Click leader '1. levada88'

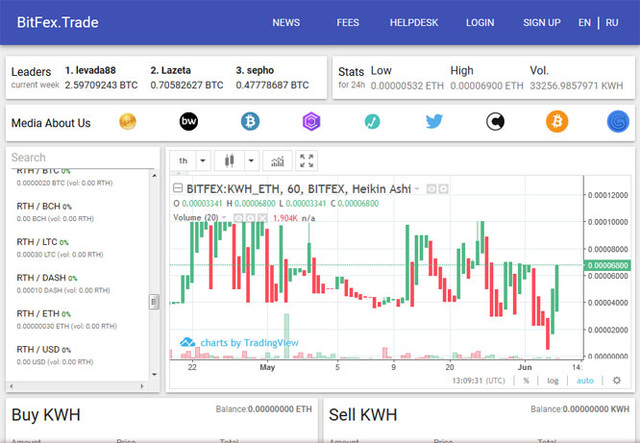click(x=90, y=70)
